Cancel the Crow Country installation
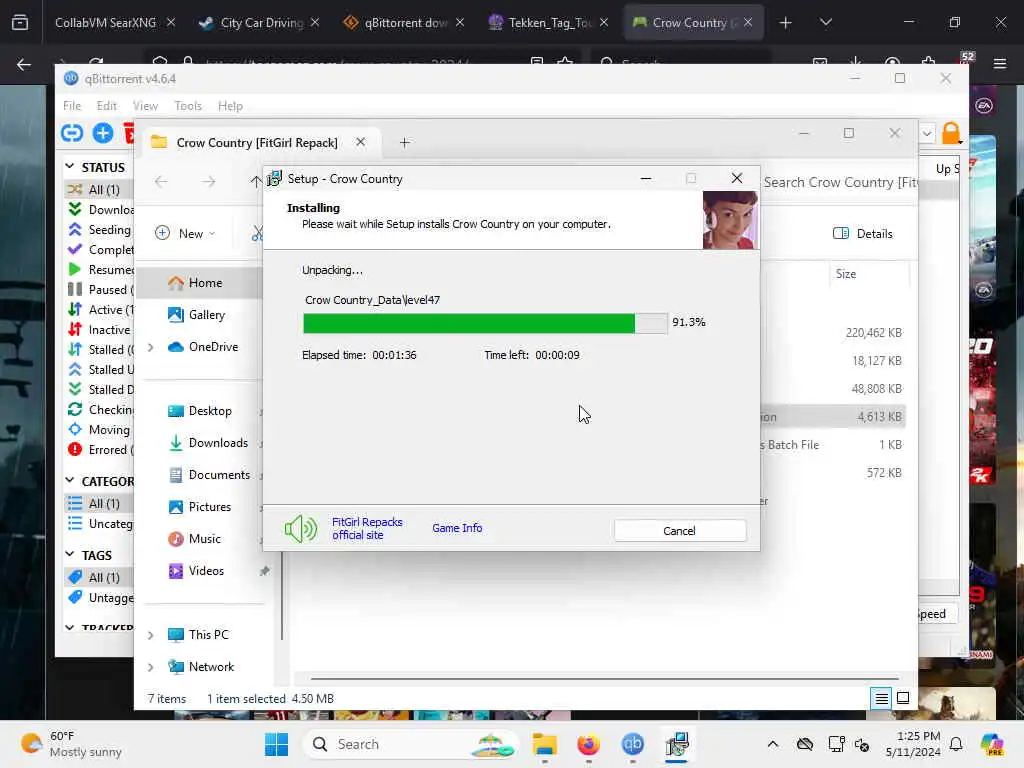This screenshot has height=768, width=1024. [679, 530]
